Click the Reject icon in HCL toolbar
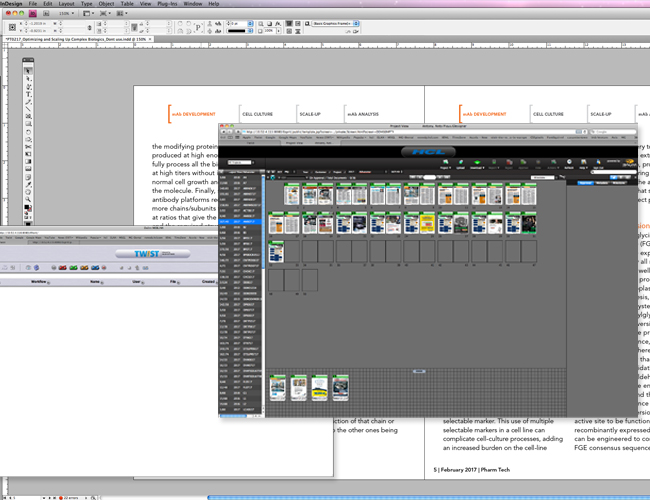Screen dimensions: 650x500 tap(509, 164)
